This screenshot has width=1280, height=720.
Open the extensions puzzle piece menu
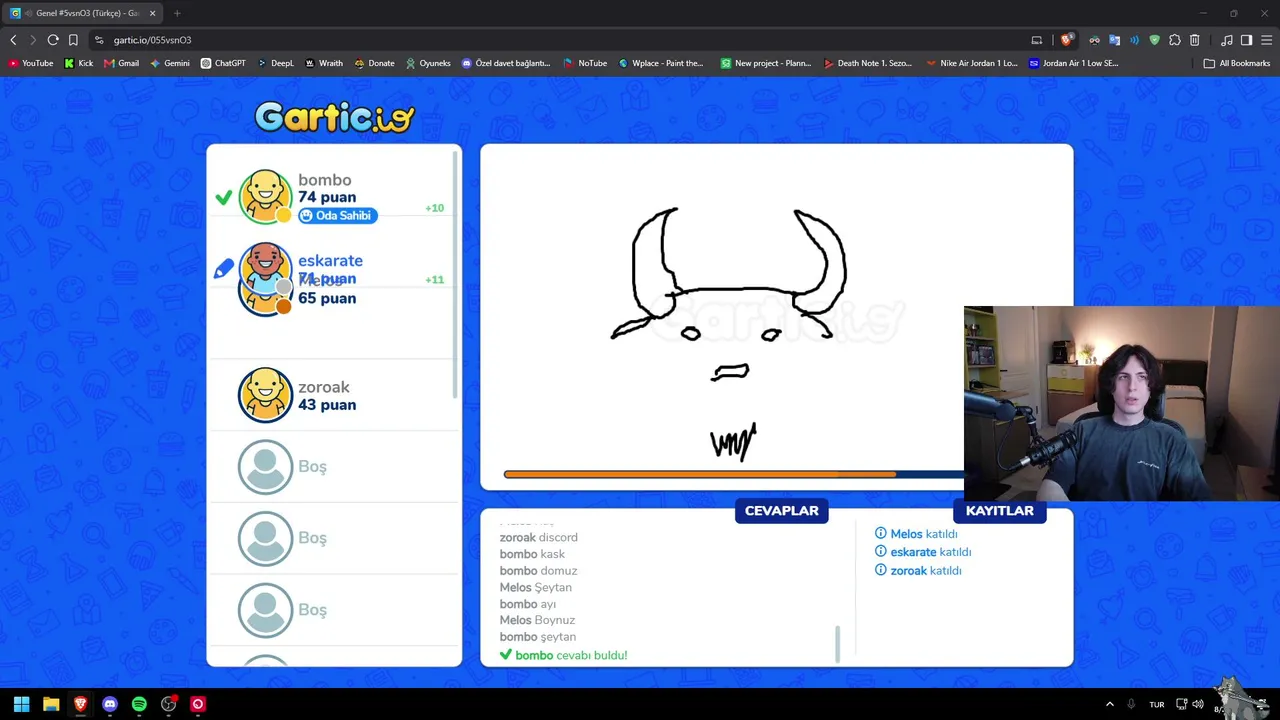[x=1174, y=40]
